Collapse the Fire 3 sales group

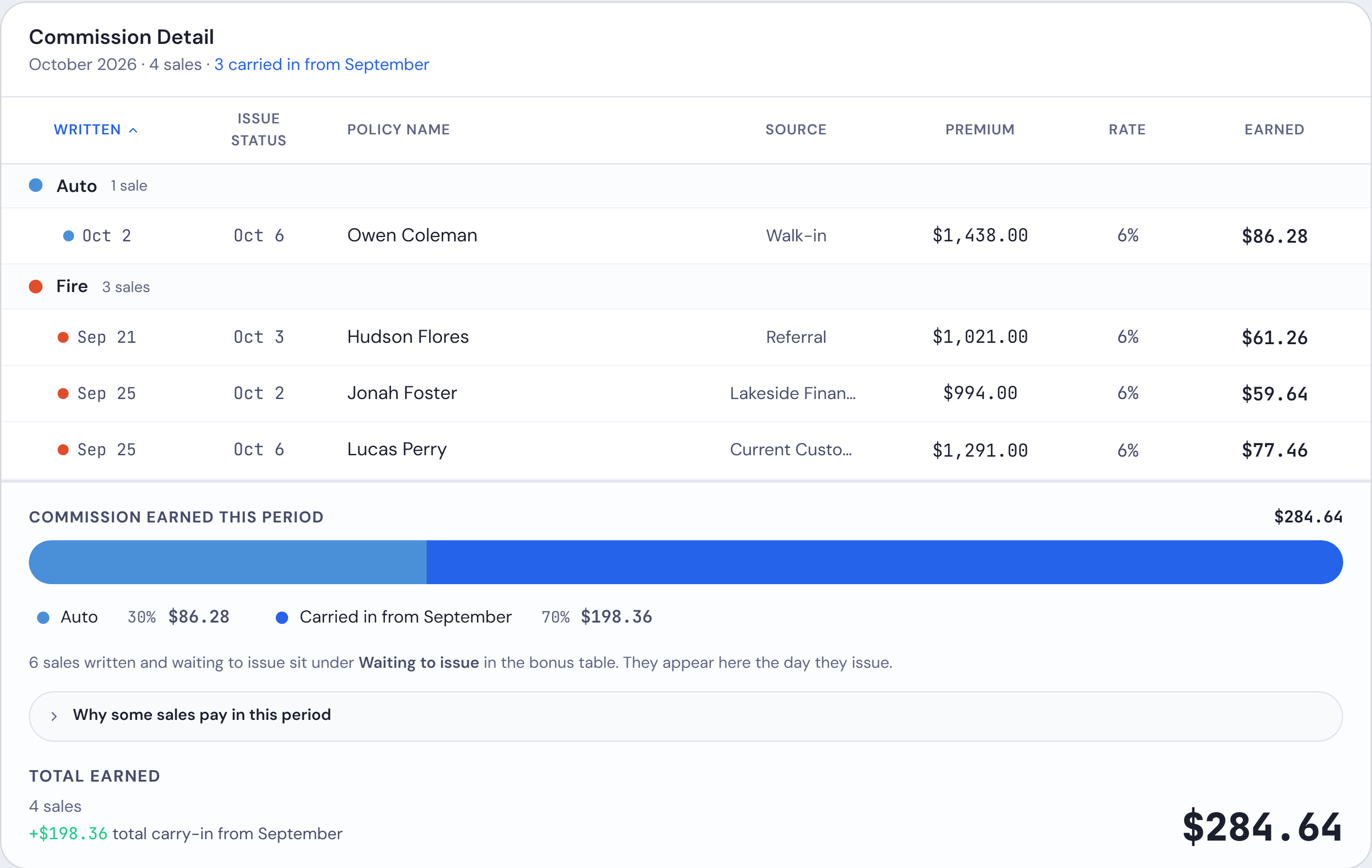(x=686, y=287)
